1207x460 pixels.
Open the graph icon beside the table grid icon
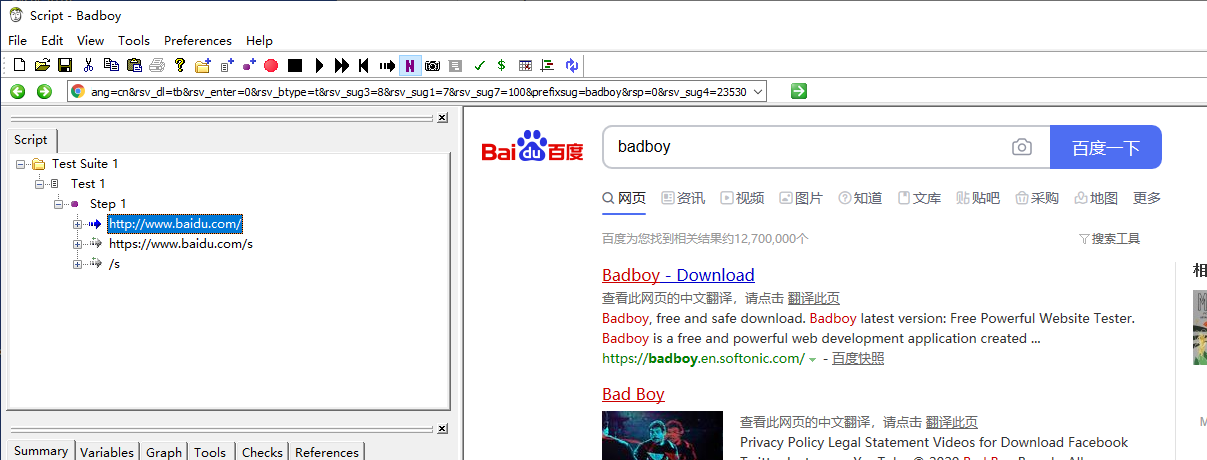[547, 66]
